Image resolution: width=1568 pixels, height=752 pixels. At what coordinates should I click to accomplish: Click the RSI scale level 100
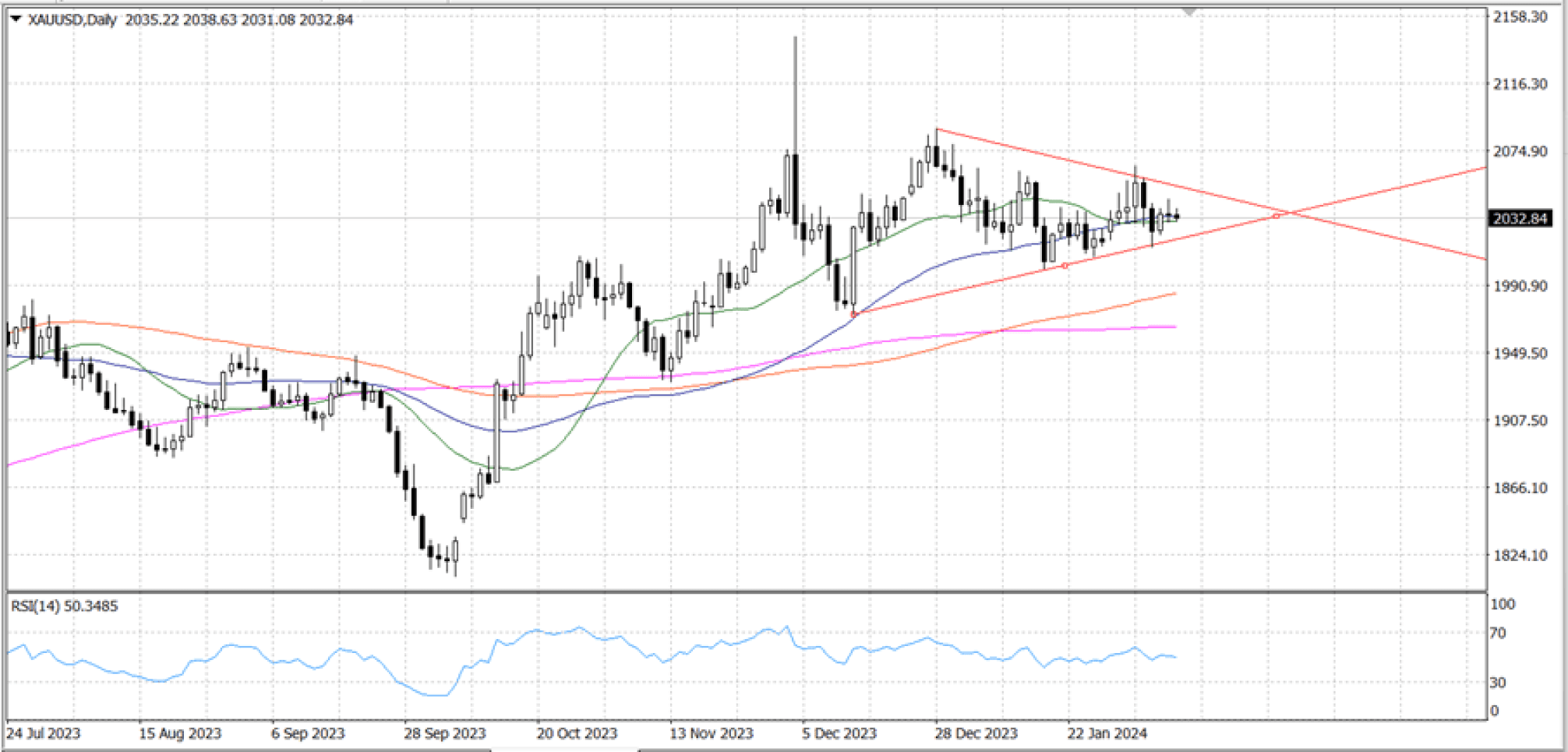tap(1503, 604)
